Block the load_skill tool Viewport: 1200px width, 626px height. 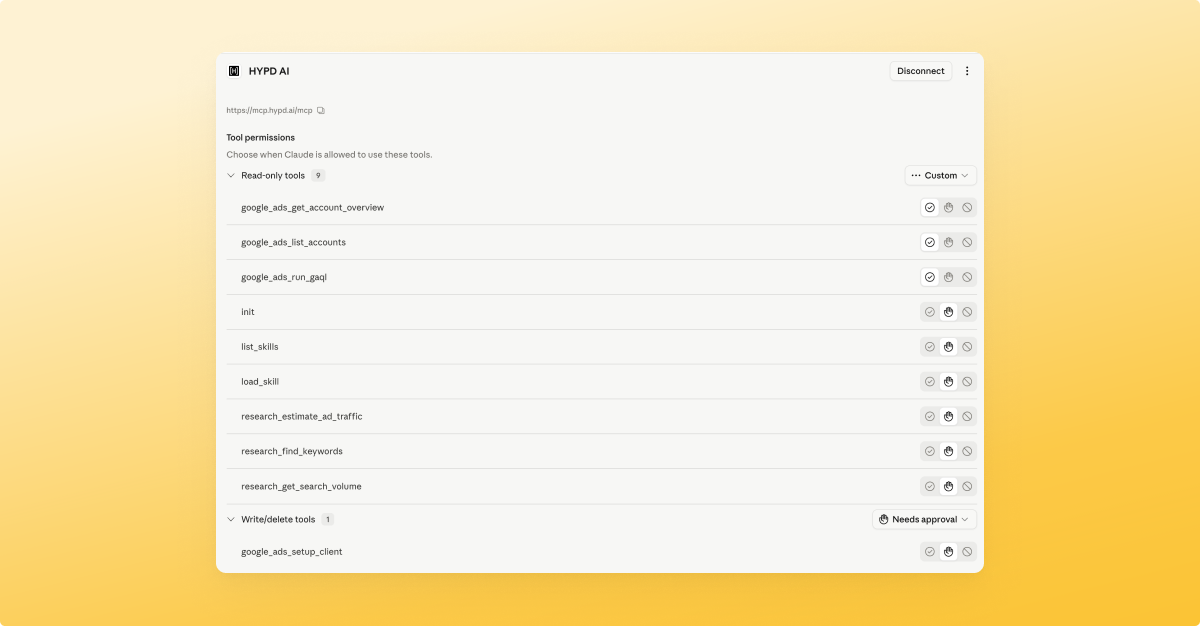pyautogui.click(x=967, y=381)
